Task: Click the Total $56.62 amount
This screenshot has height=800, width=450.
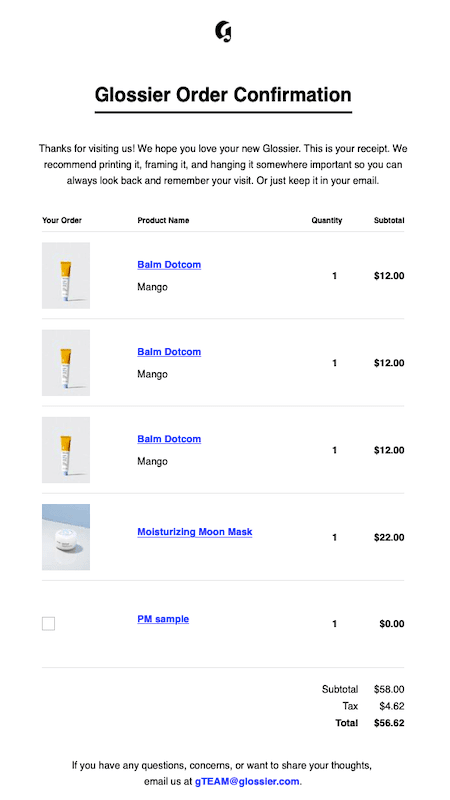Action: (389, 723)
